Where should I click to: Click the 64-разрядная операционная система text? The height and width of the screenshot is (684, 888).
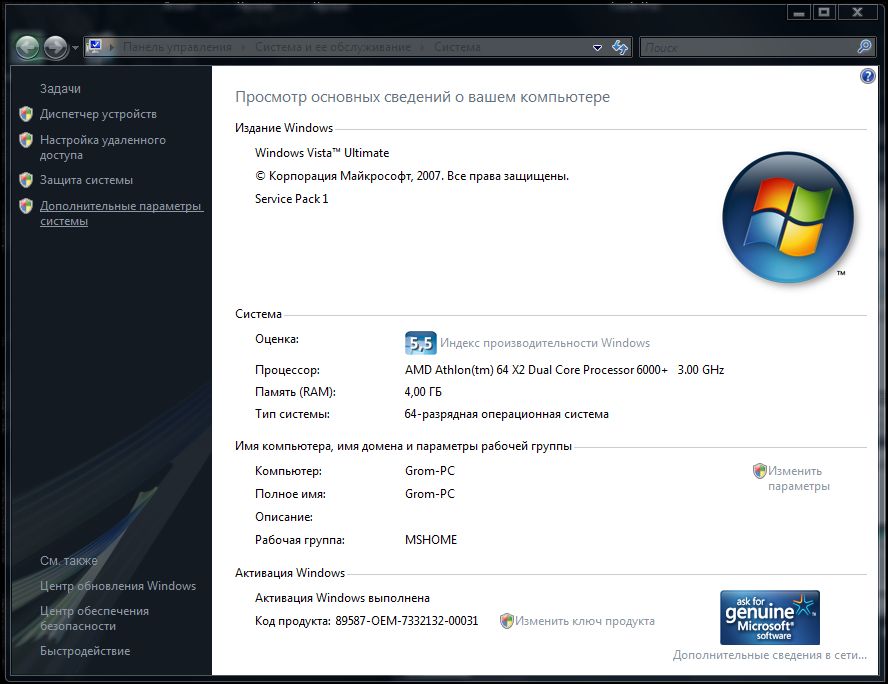point(506,414)
